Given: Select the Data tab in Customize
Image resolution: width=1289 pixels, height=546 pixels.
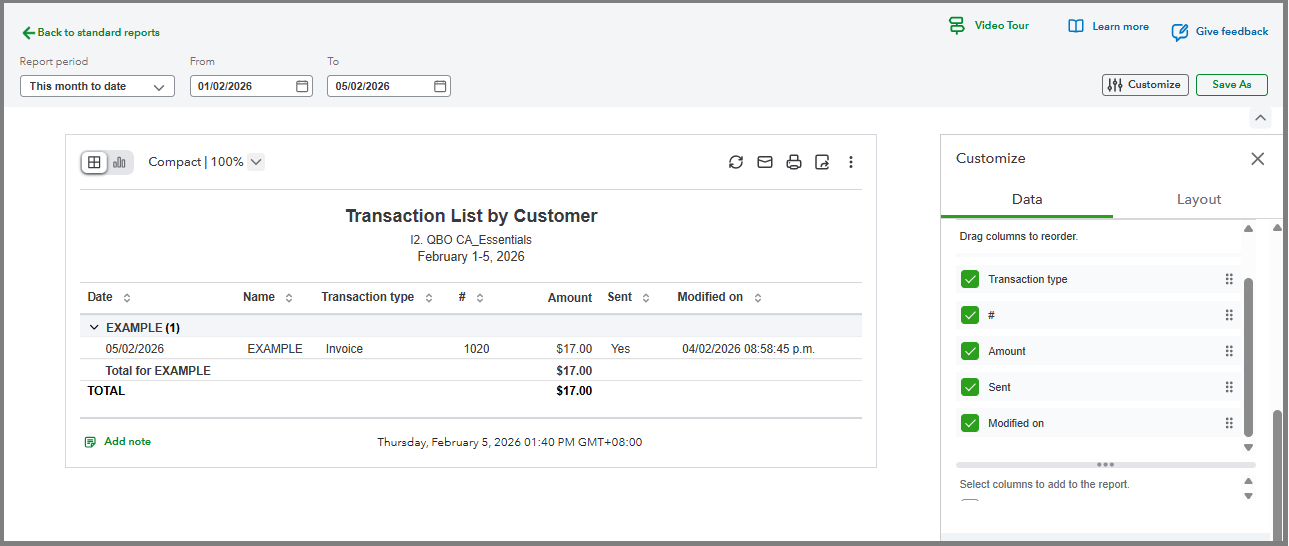Looking at the screenshot, I should [1026, 199].
